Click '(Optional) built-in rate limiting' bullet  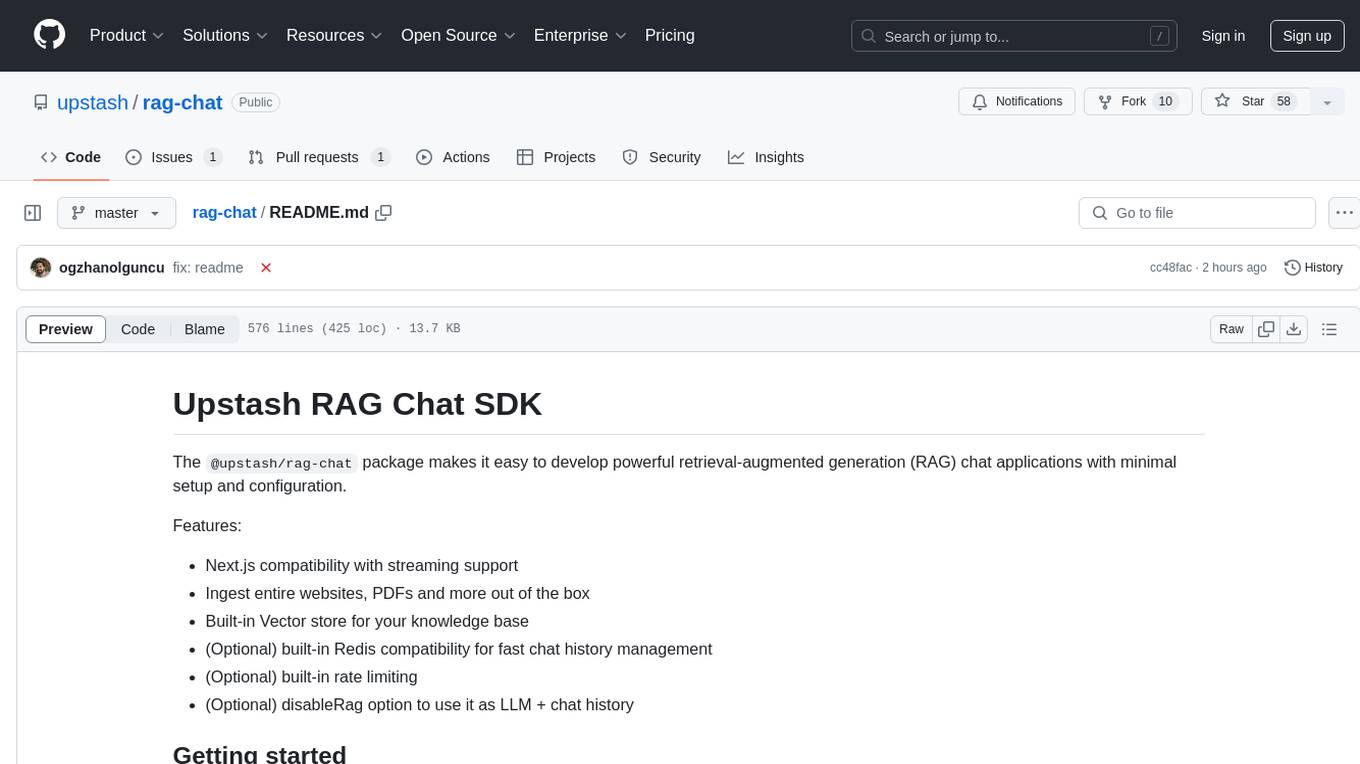pyautogui.click(x=311, y=677)
